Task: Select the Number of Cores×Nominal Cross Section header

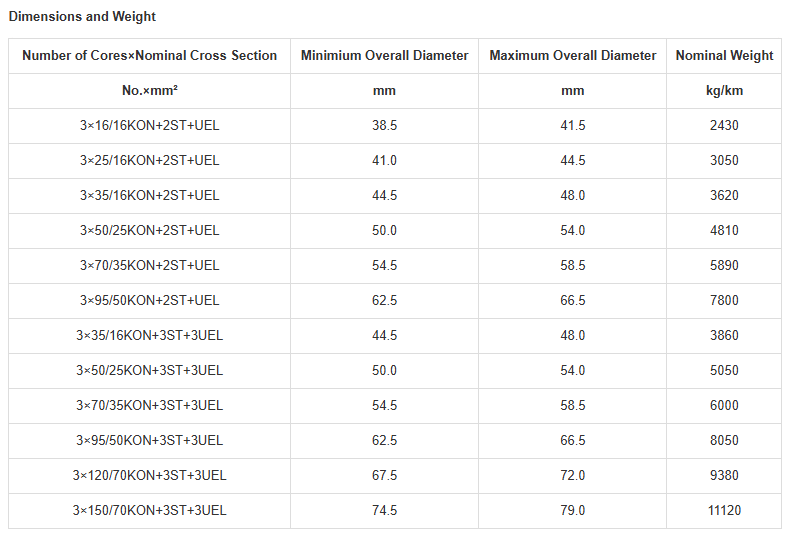Action: [x=149, y=55]
